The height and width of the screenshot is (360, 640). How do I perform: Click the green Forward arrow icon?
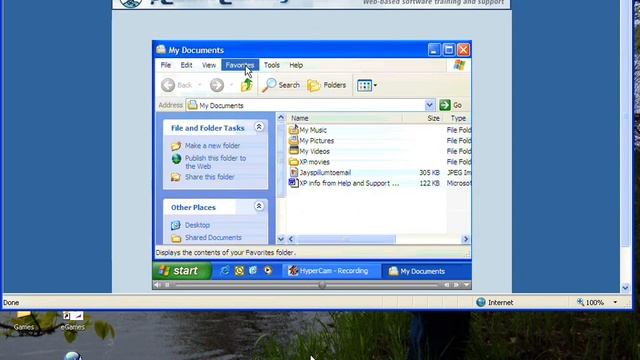[x=217, y=85]
